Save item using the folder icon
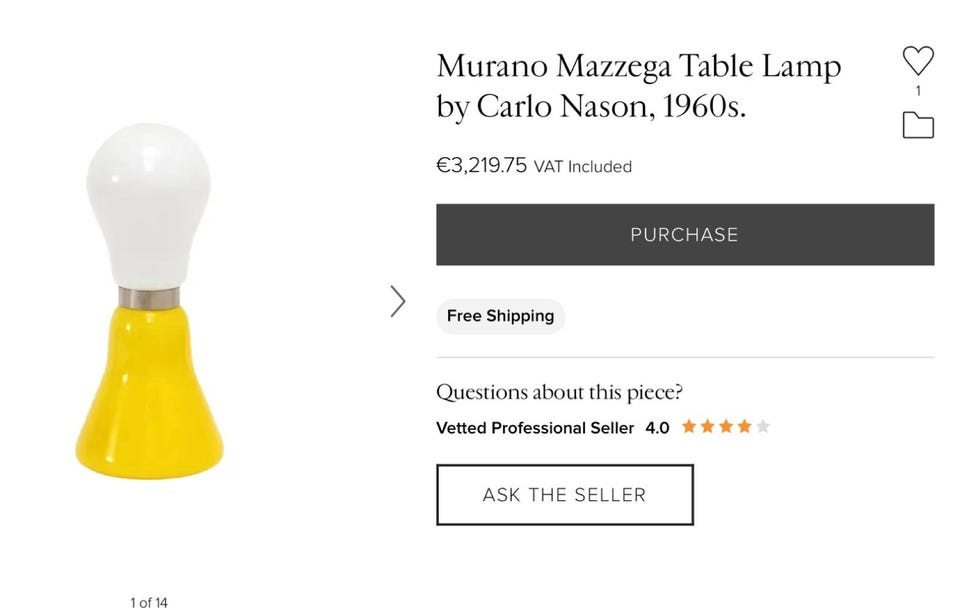Image resolution: width=960 pixels, height=608 pixels. tap(917, 125)
